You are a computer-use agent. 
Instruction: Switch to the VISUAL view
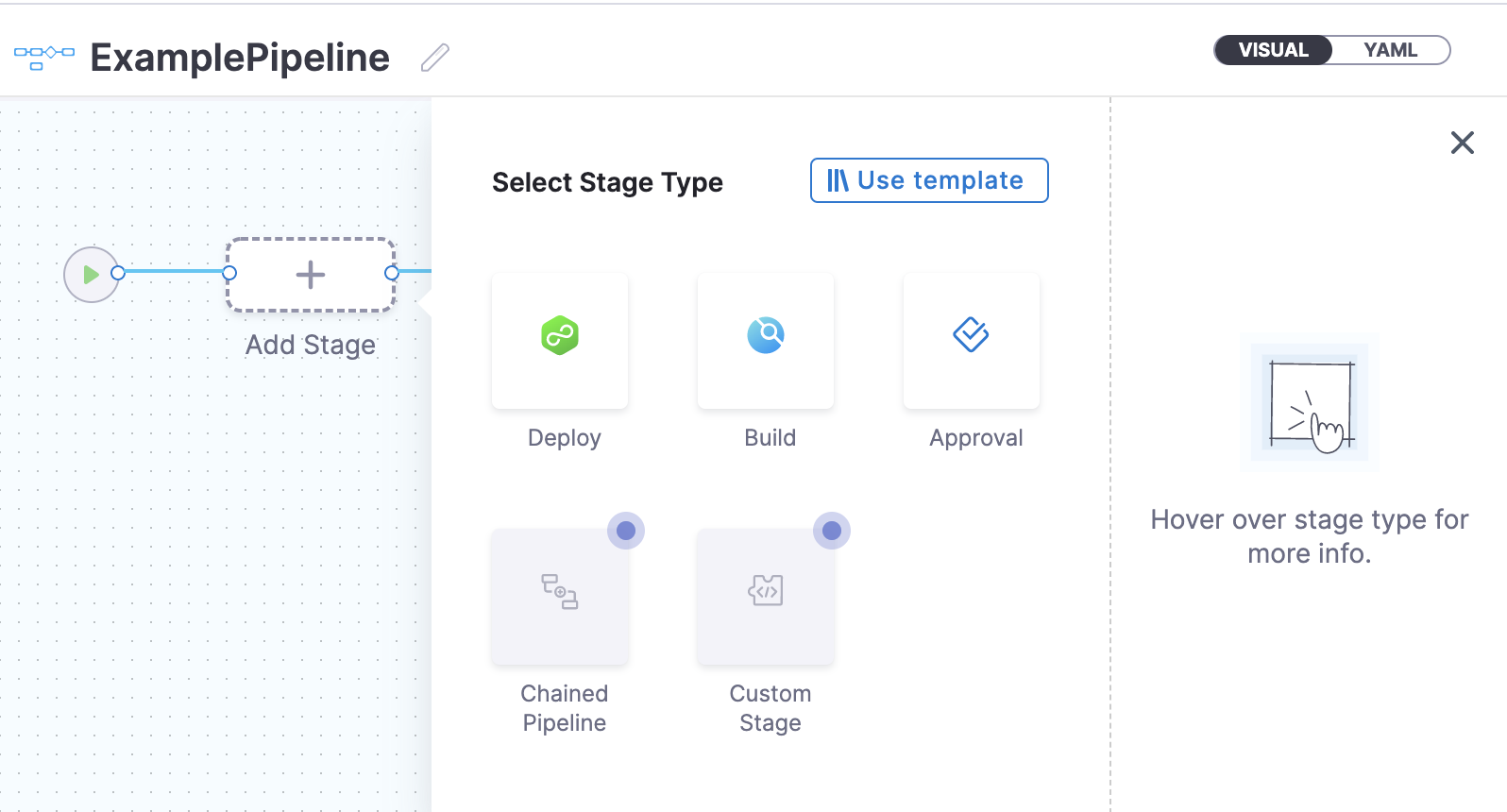(x=1273, y=50)
